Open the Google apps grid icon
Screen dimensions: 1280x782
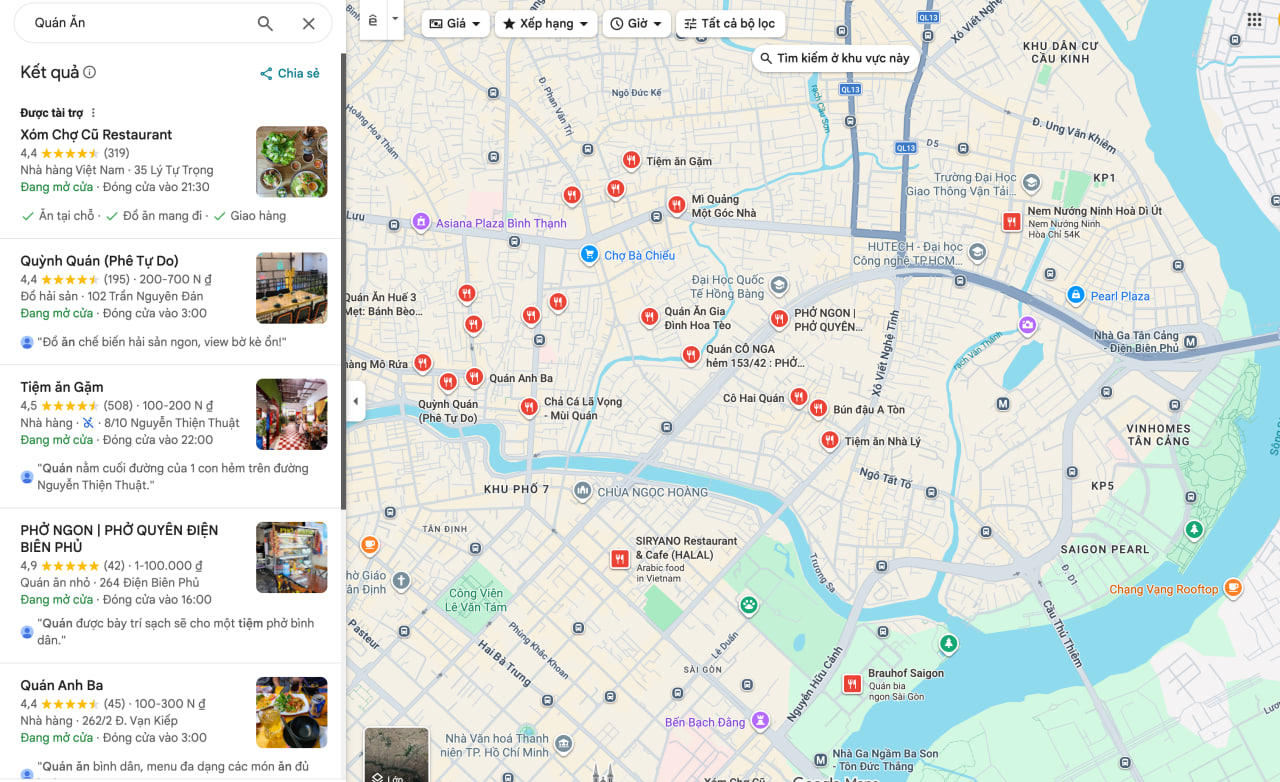click(x=1254, y=20)
